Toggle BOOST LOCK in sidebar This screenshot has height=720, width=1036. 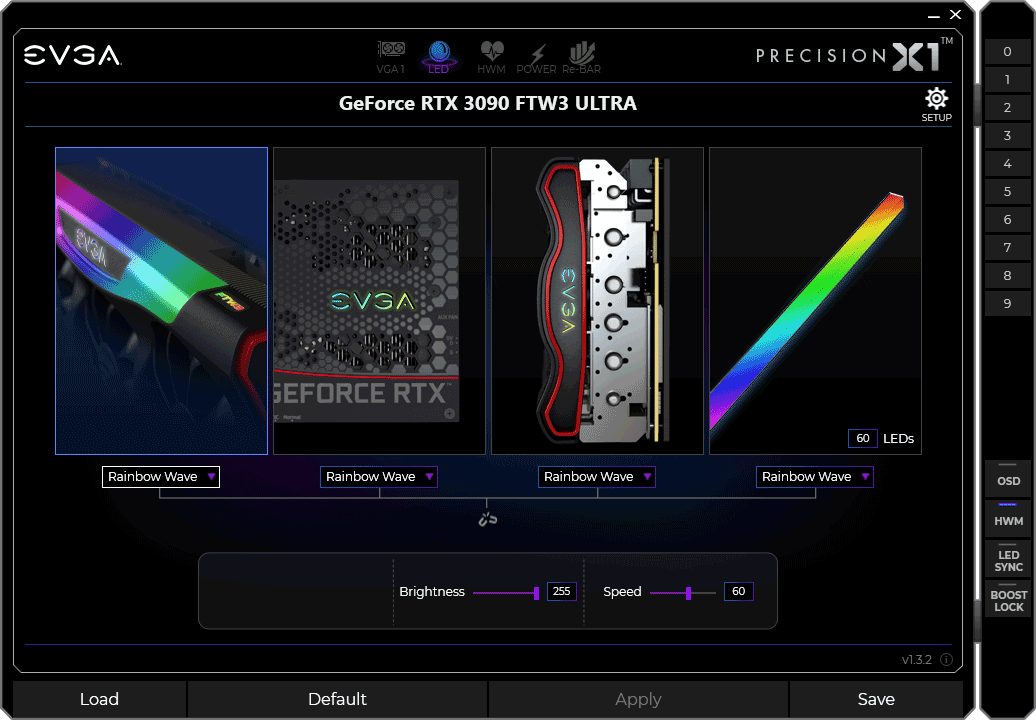point(1008,600)
